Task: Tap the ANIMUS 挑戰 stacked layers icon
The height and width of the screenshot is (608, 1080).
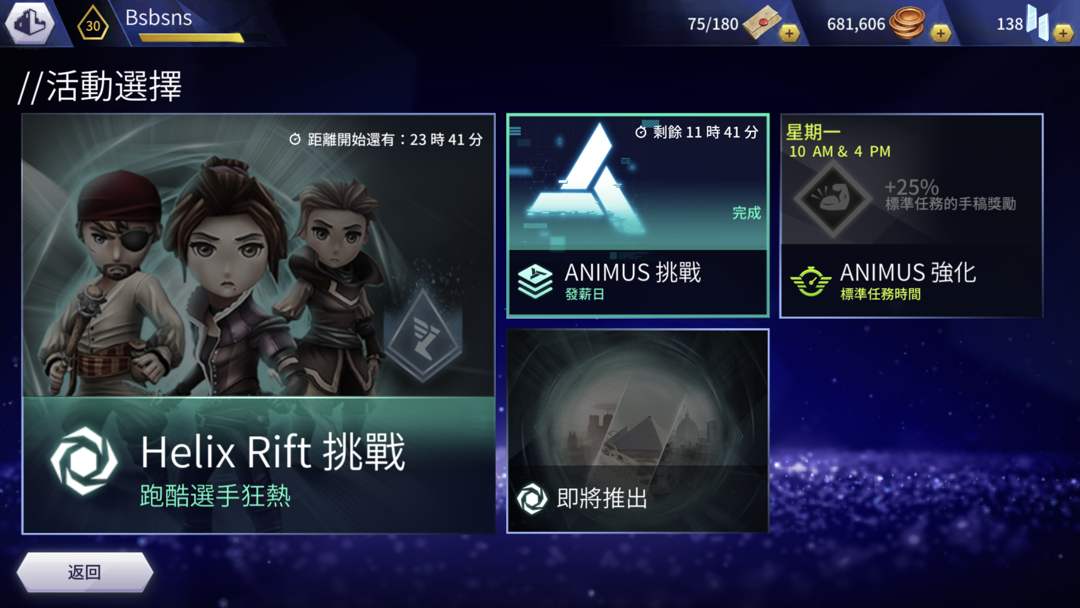Action: click(x=535, y=282)
